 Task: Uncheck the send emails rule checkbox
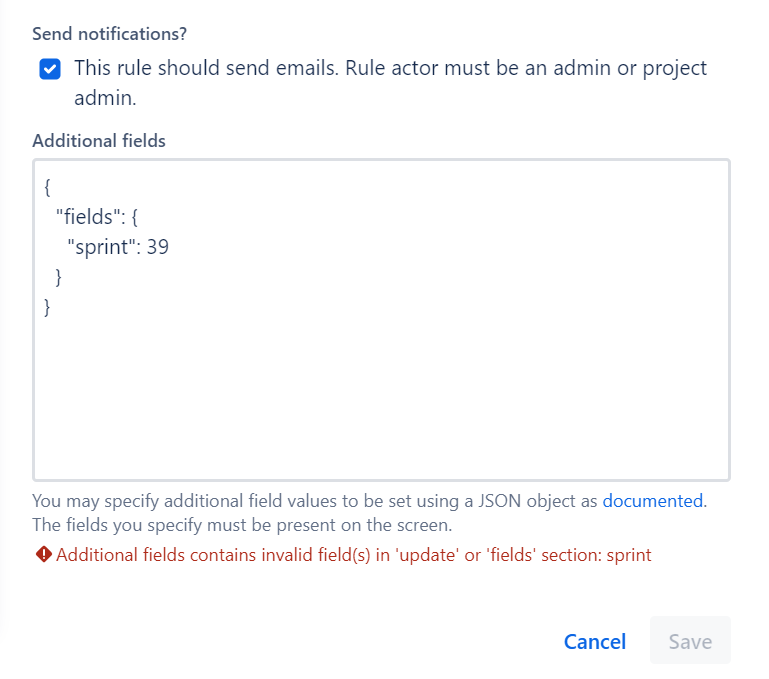(x=50, y=69)
